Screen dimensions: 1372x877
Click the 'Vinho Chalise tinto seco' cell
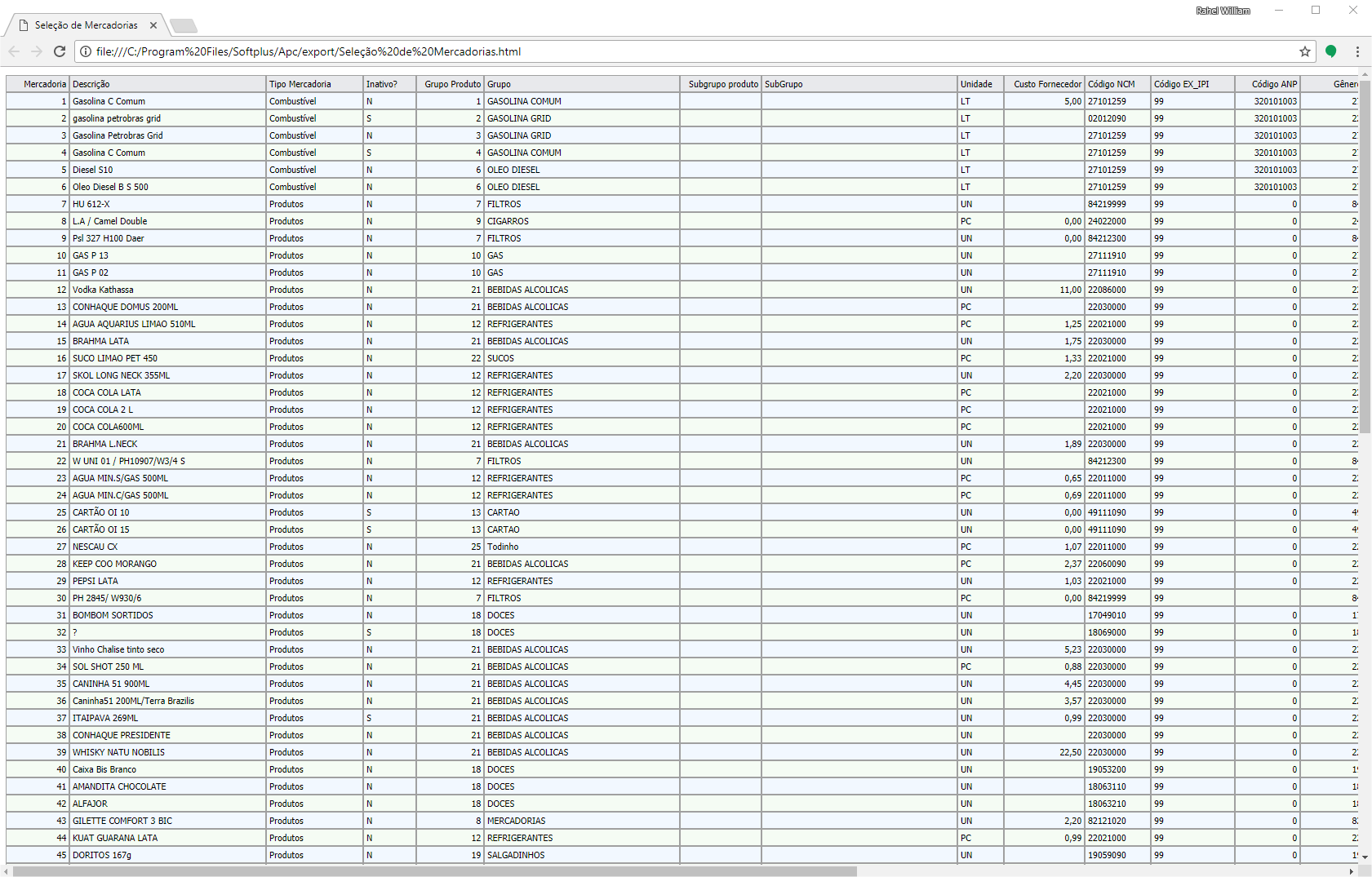168,649
